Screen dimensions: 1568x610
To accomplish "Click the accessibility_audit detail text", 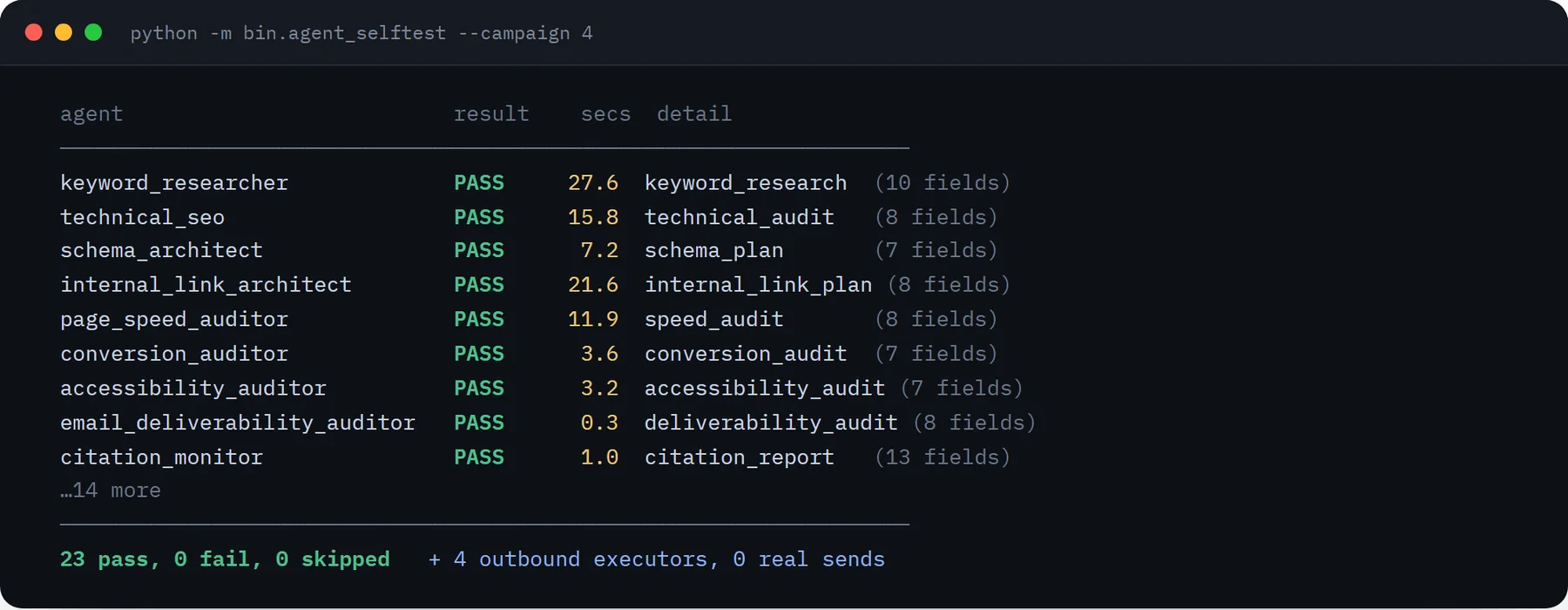I will click(765, 388).
